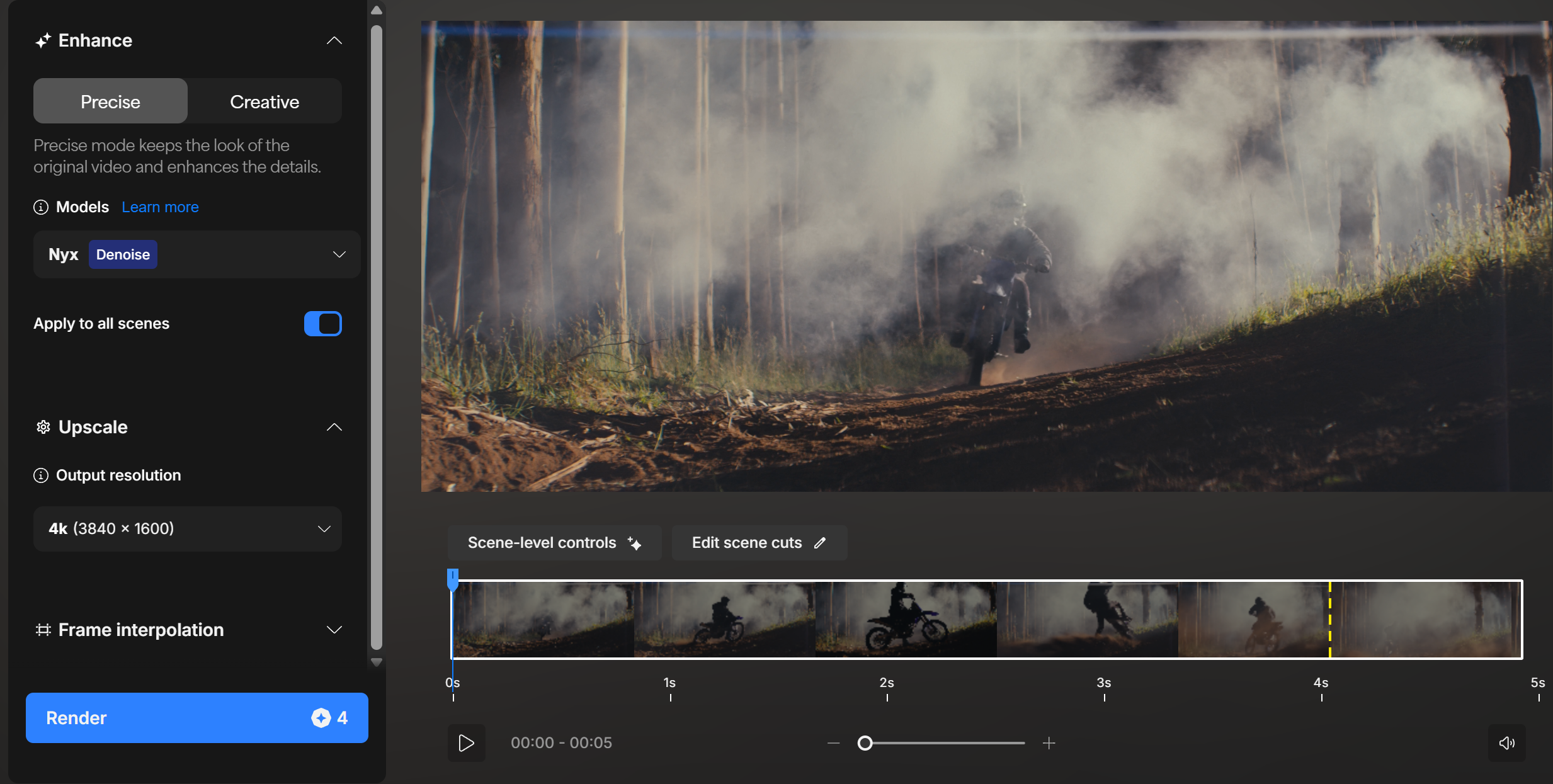Click the Output resolution info icon
Image resolution: width=1553 pixels, height=784 pixels.
click(41, 475)
